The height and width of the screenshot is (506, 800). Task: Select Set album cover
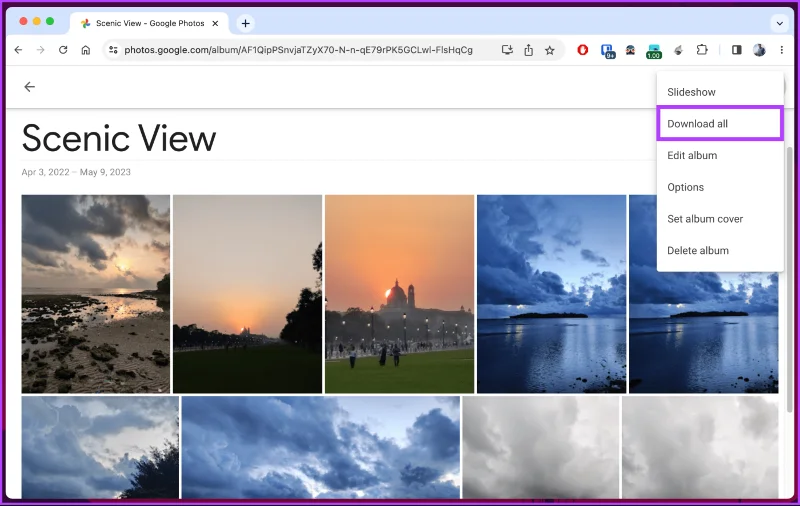[x=720, y=219]
